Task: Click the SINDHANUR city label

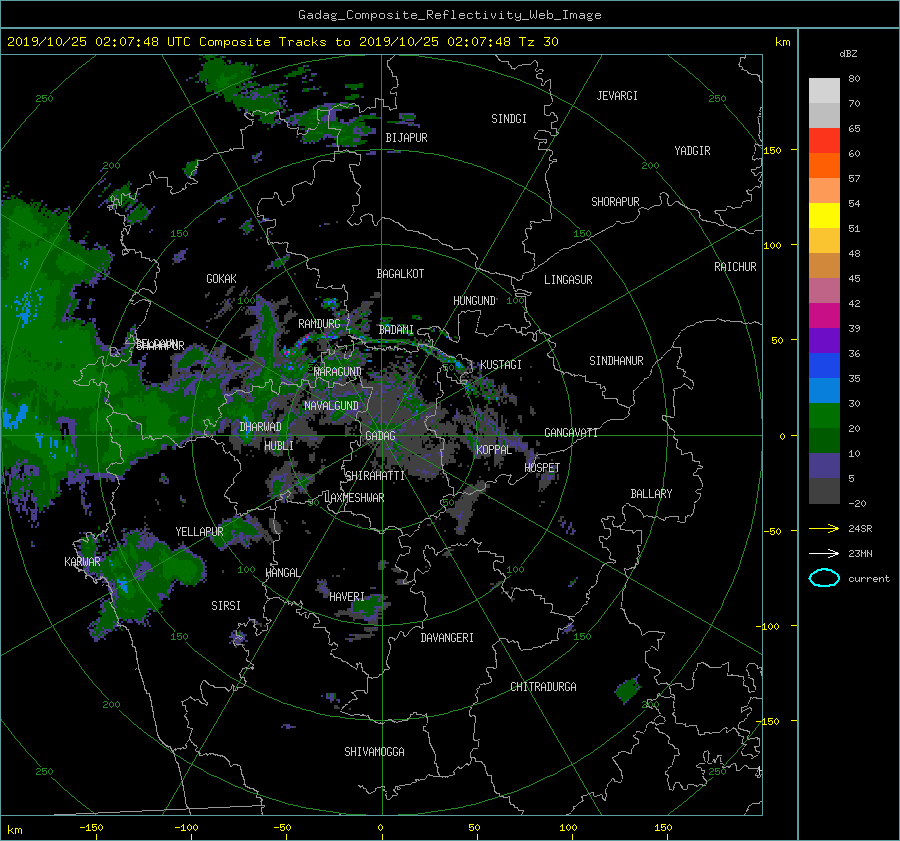Action: coord(616,361)
